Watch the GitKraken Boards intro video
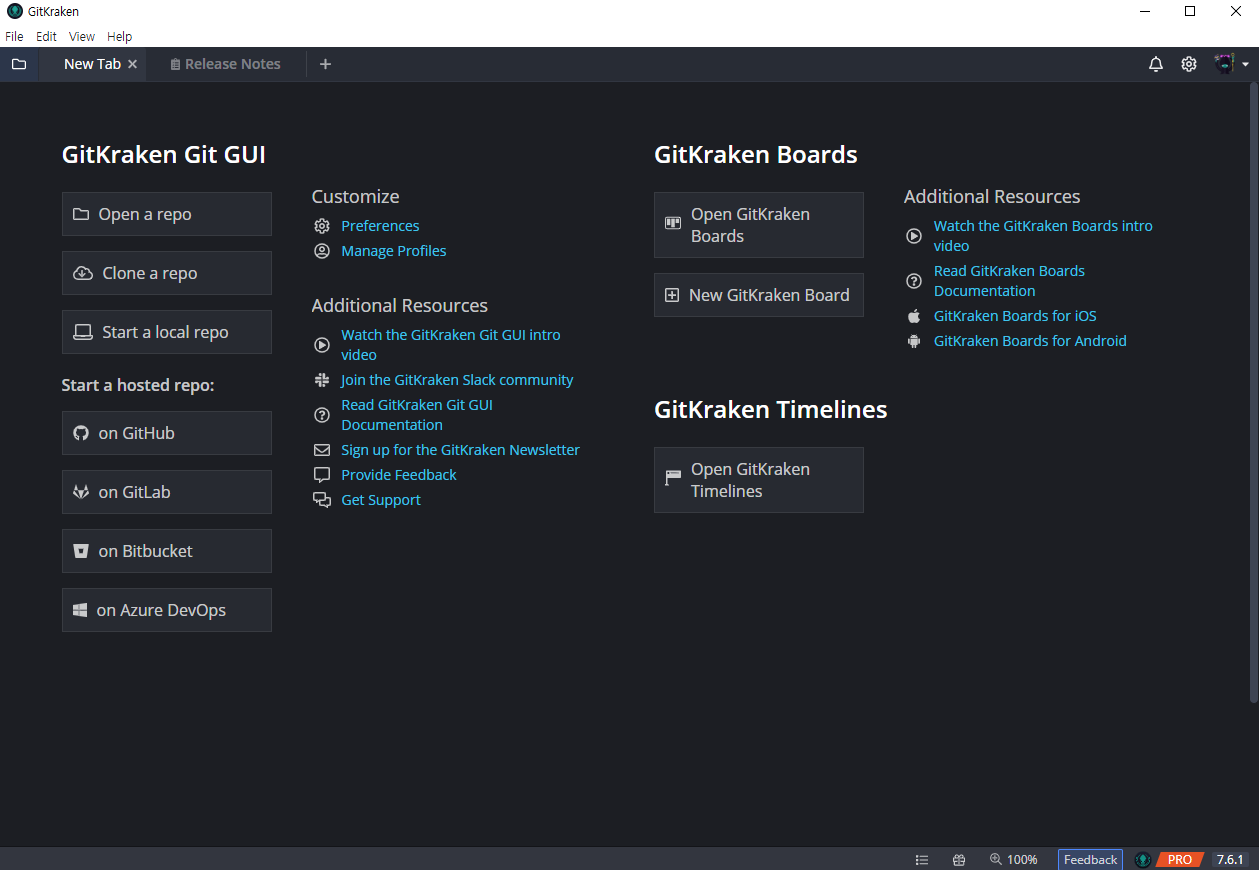Screen dimensions: 1259x870 [x=1043, y=236]
